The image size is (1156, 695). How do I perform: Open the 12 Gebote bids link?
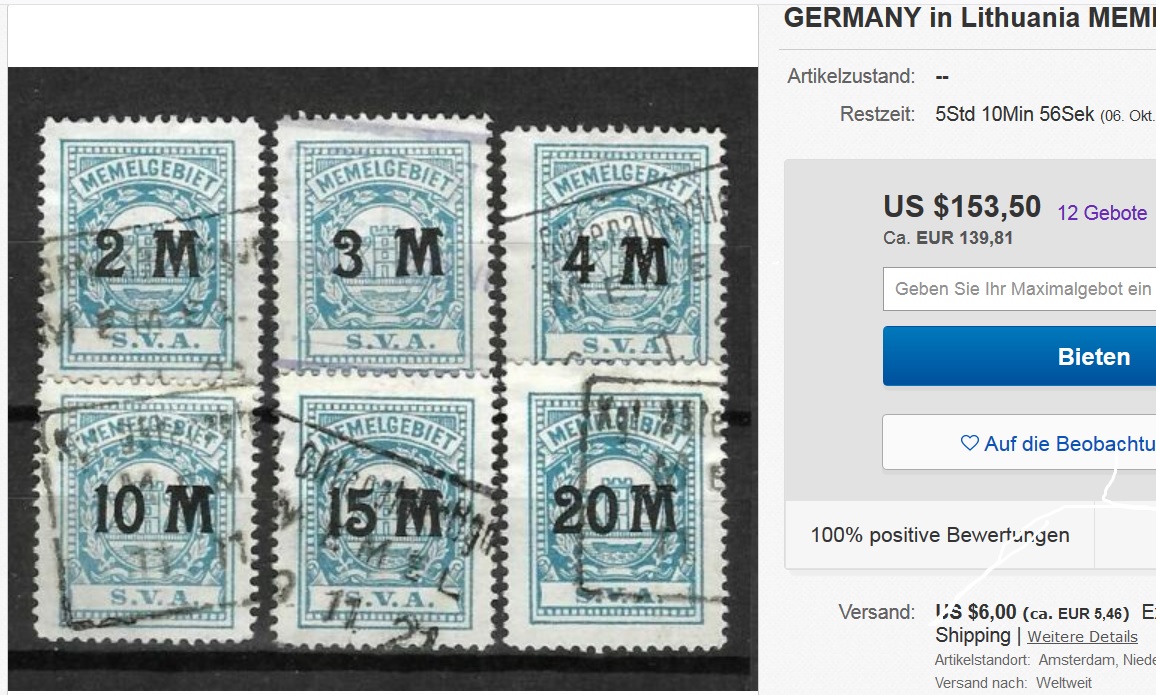(1102, 213)
